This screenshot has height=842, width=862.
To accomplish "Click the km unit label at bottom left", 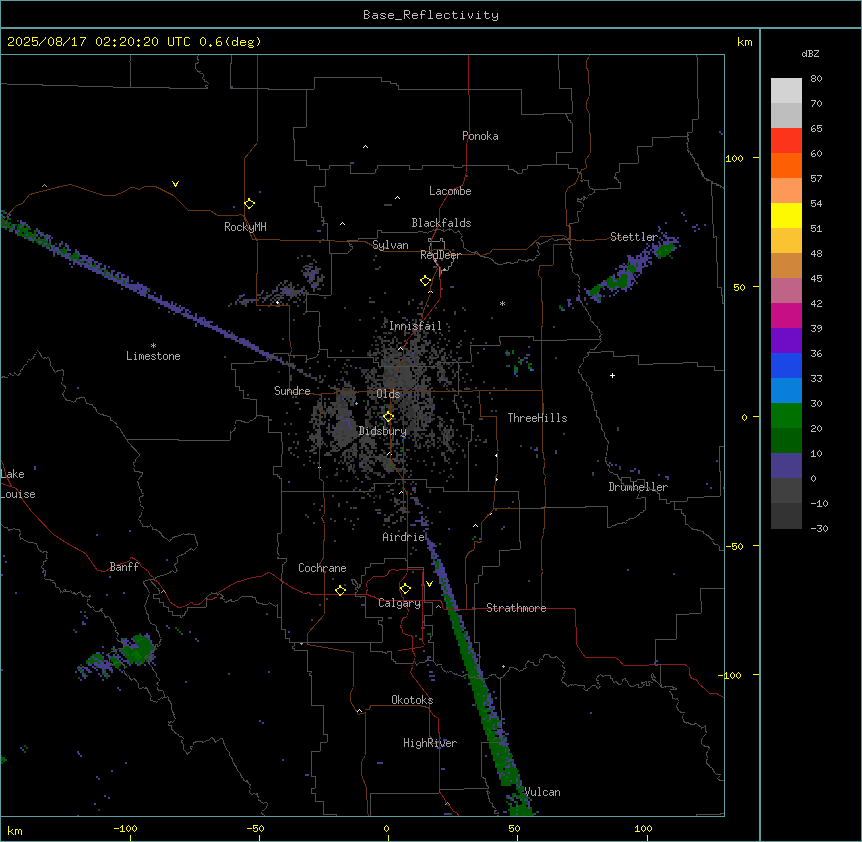I will (x=15, y=830).
